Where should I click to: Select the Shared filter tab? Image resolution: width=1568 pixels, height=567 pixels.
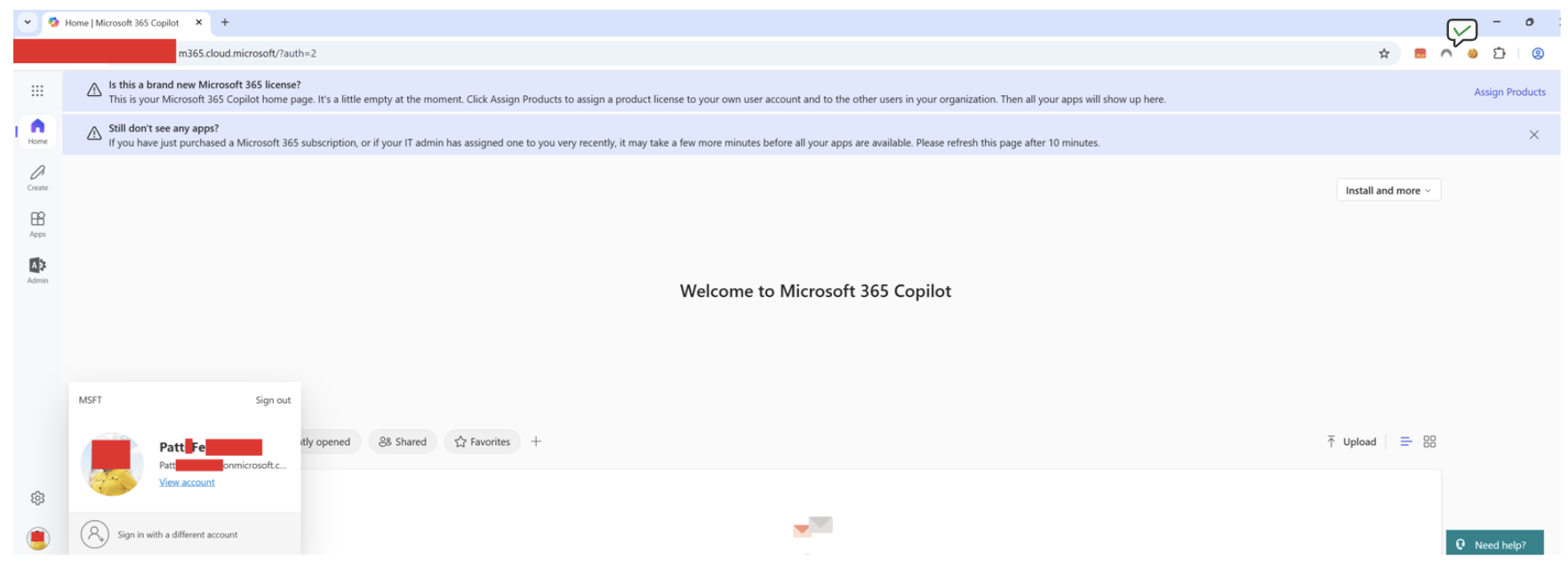(x=403, y=442)
